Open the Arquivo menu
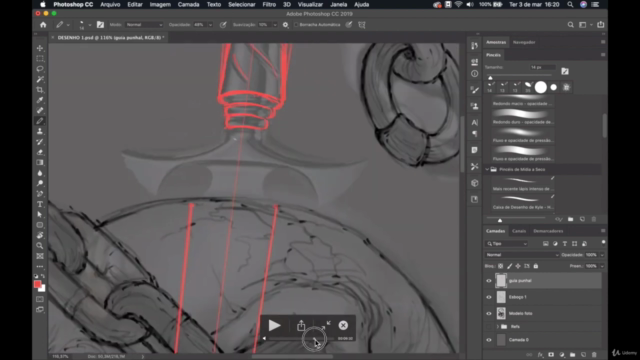This screenshot has height=360, width=640. click(110, 4)
